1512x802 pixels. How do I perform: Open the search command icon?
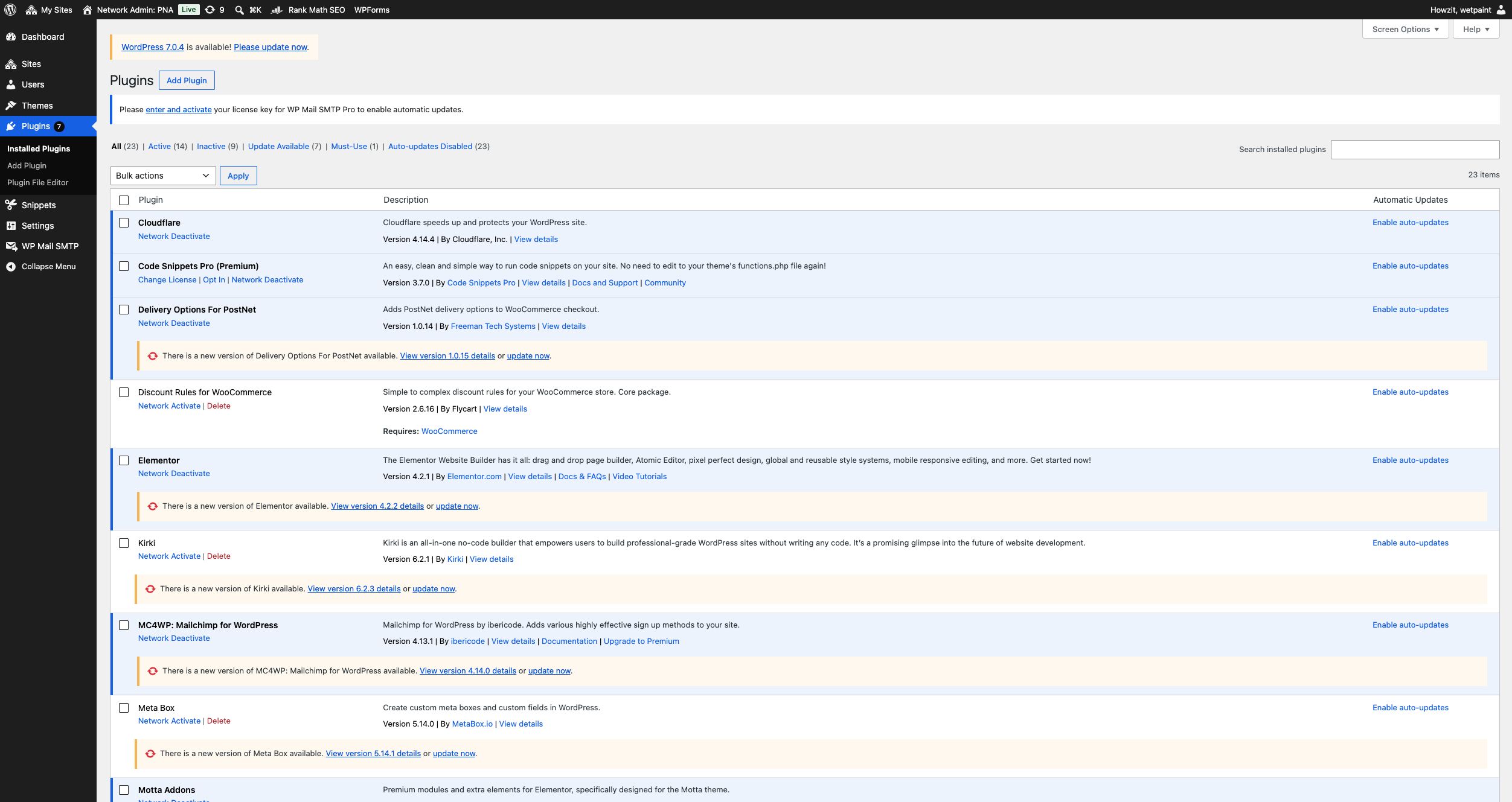(240, 10)
